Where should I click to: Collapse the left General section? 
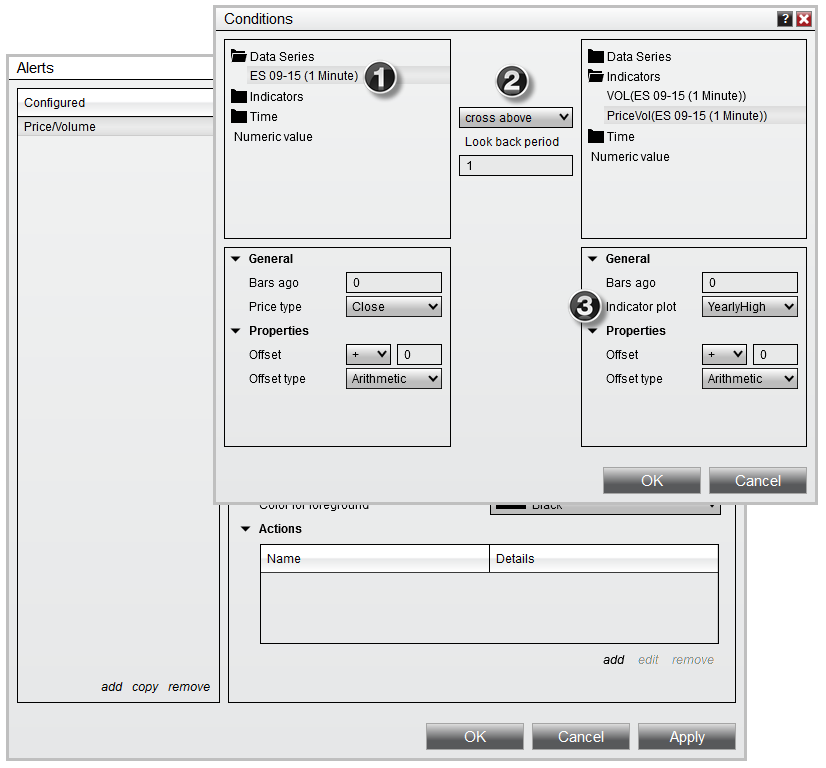235,259
